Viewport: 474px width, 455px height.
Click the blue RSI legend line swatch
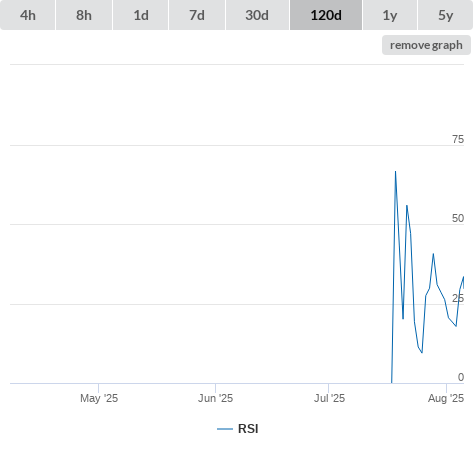(225, 429)
